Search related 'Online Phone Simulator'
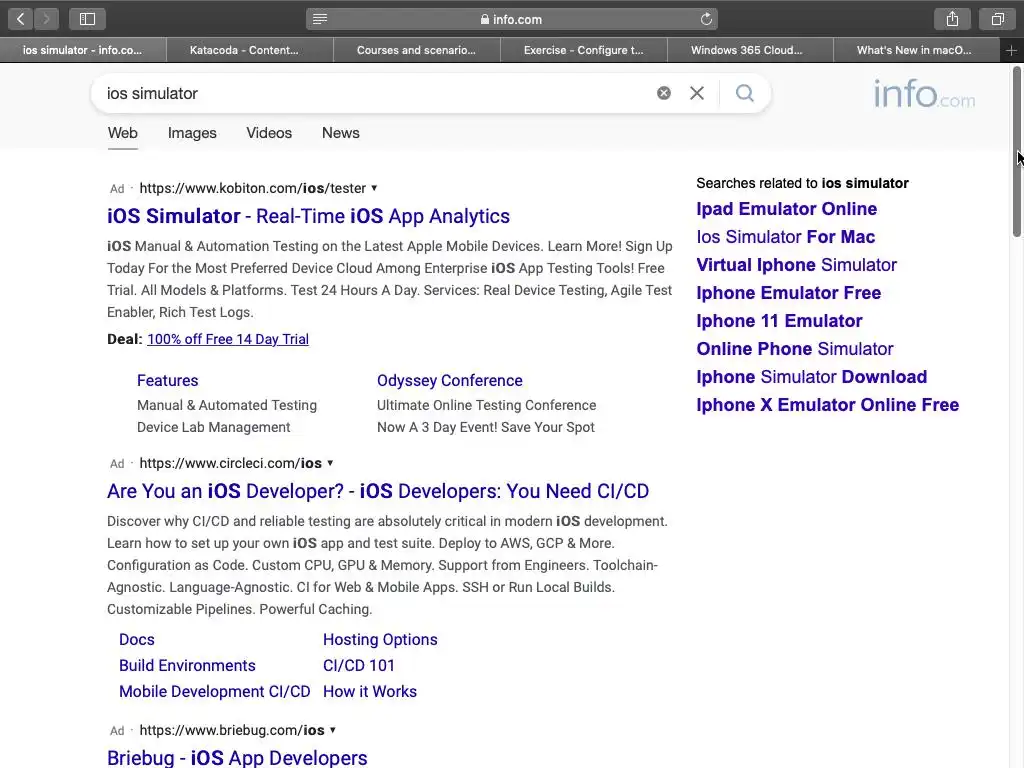 [795, 349]
